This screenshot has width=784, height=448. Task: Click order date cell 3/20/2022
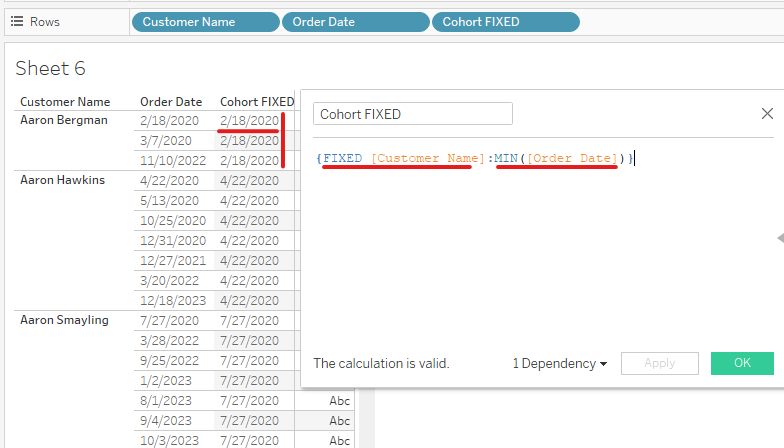169,280
